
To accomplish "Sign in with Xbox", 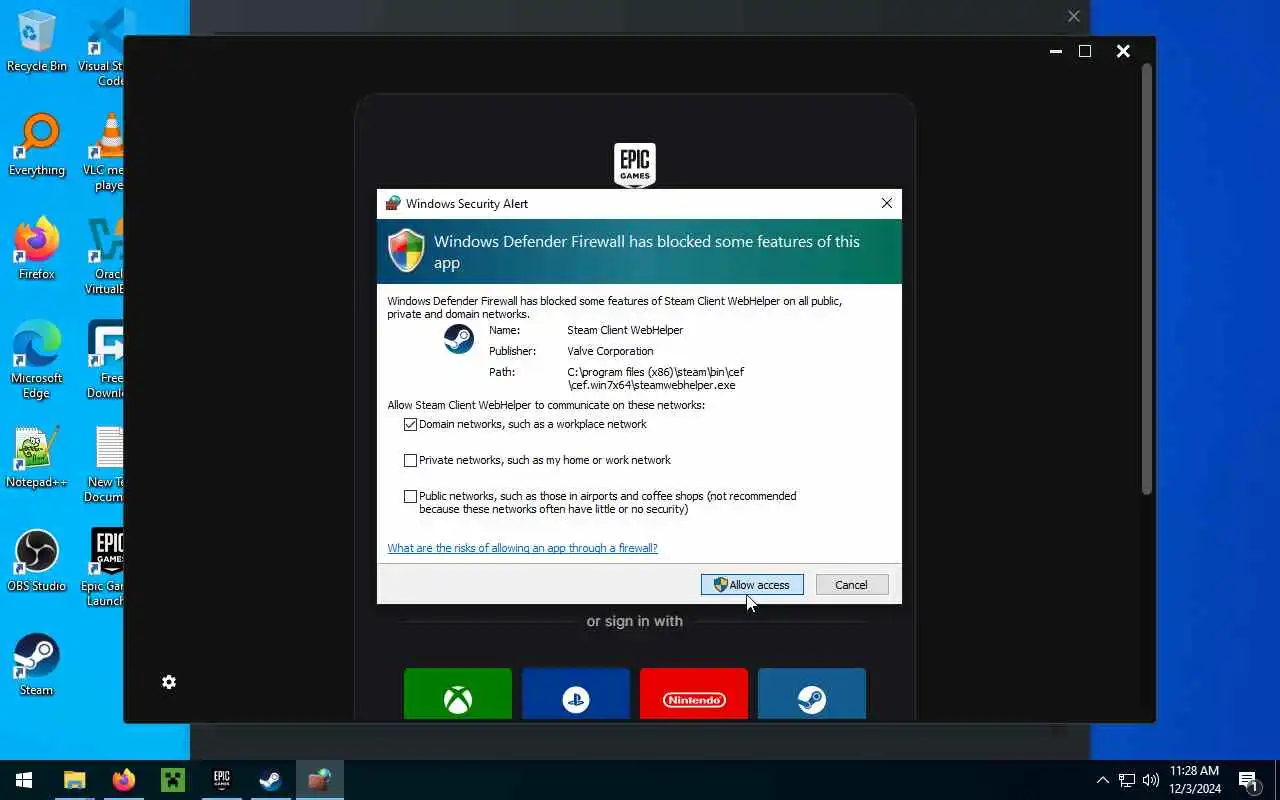I will [458, 694].
